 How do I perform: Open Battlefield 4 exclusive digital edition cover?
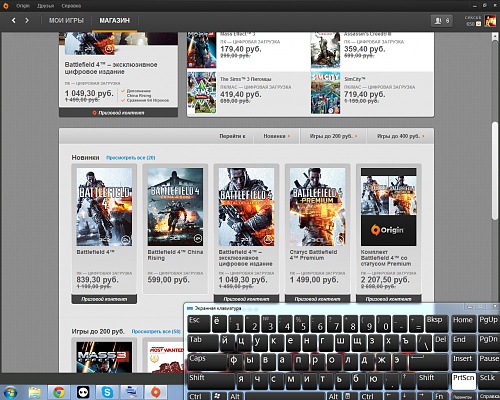[x=246, y=207]
